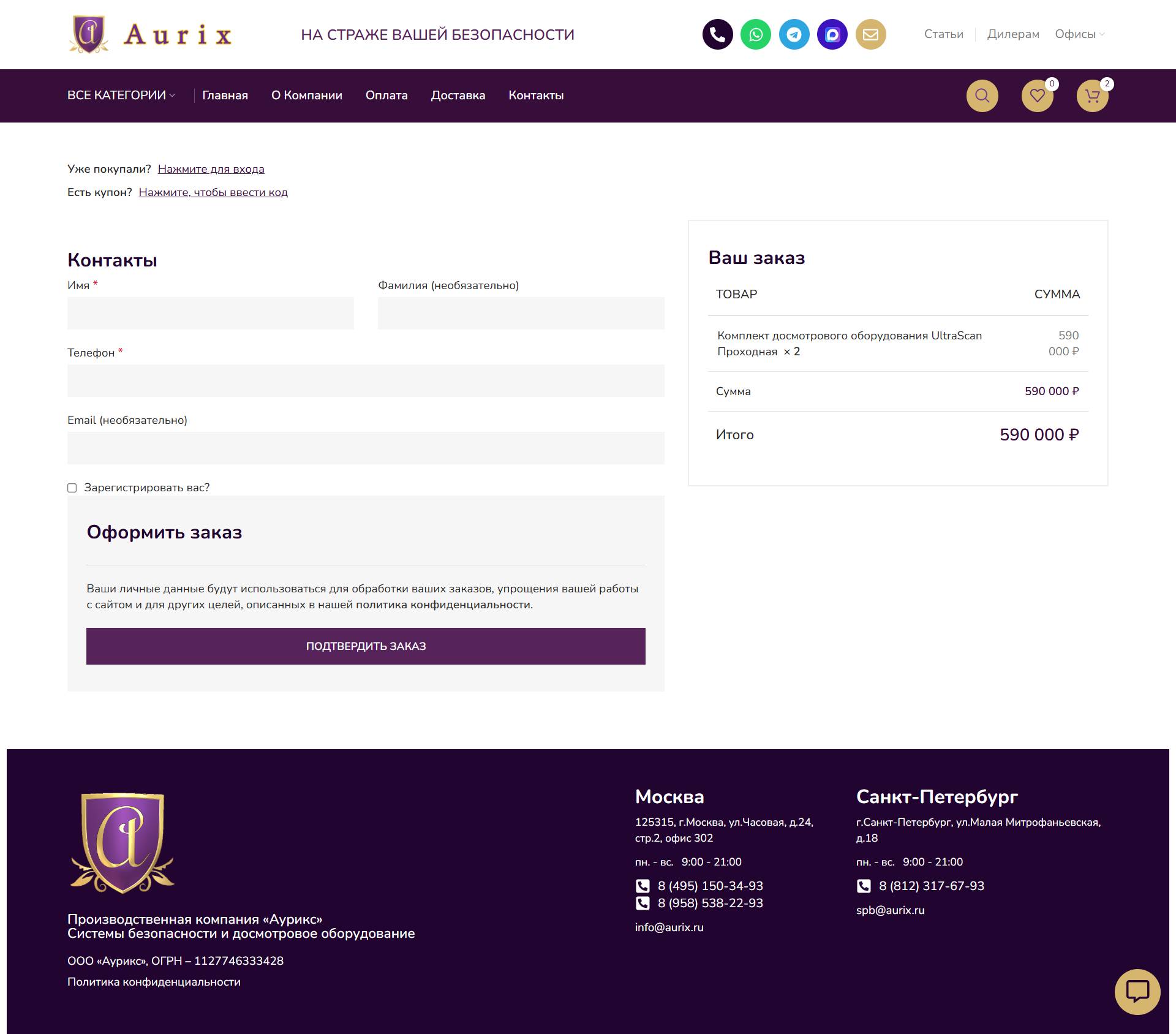Click the 'Aurix' wordmark in header
Screen dimensions: 1176x1034
point(178,35)
